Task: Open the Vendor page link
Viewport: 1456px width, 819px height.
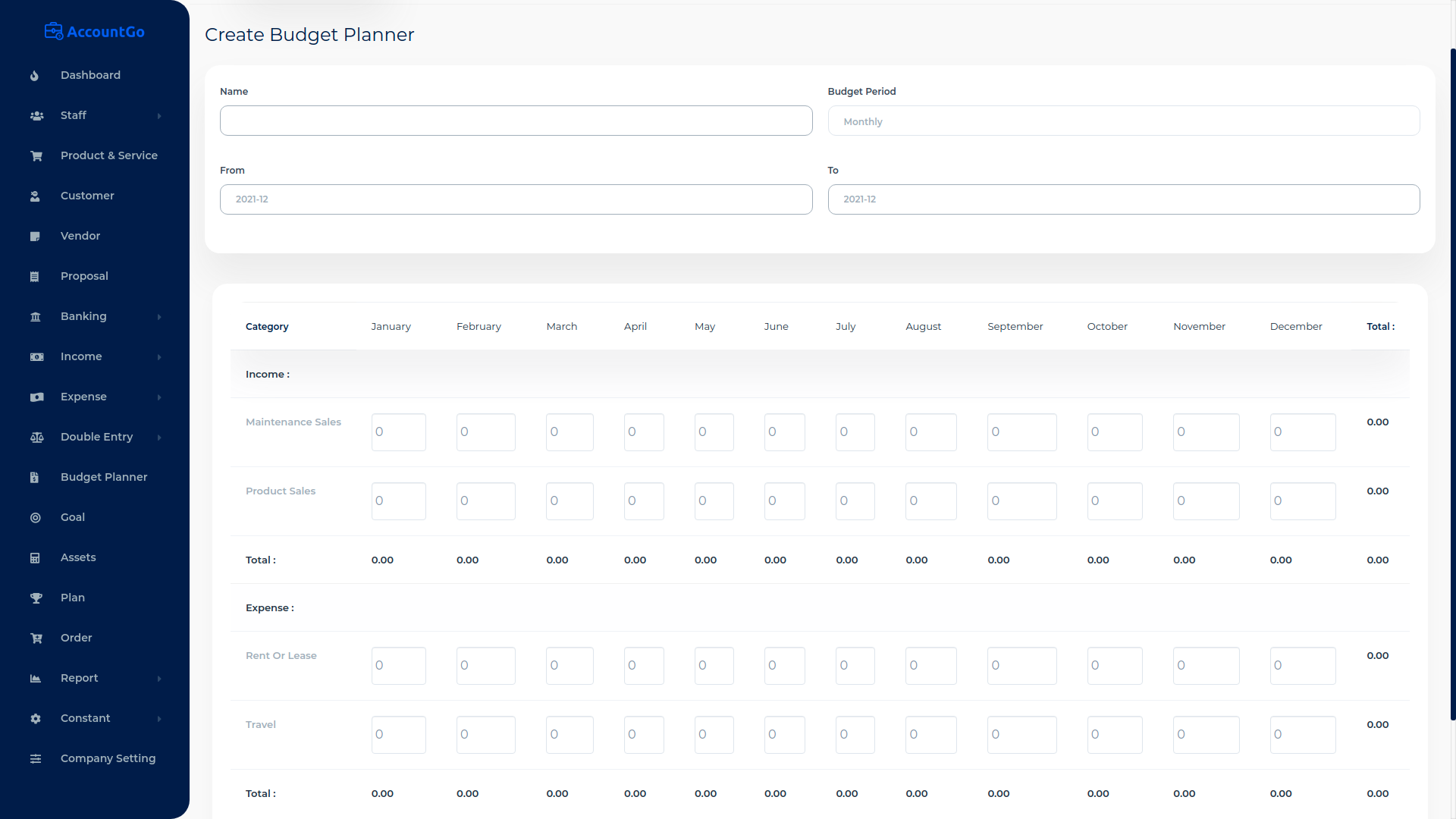Action: coord(80,236)
